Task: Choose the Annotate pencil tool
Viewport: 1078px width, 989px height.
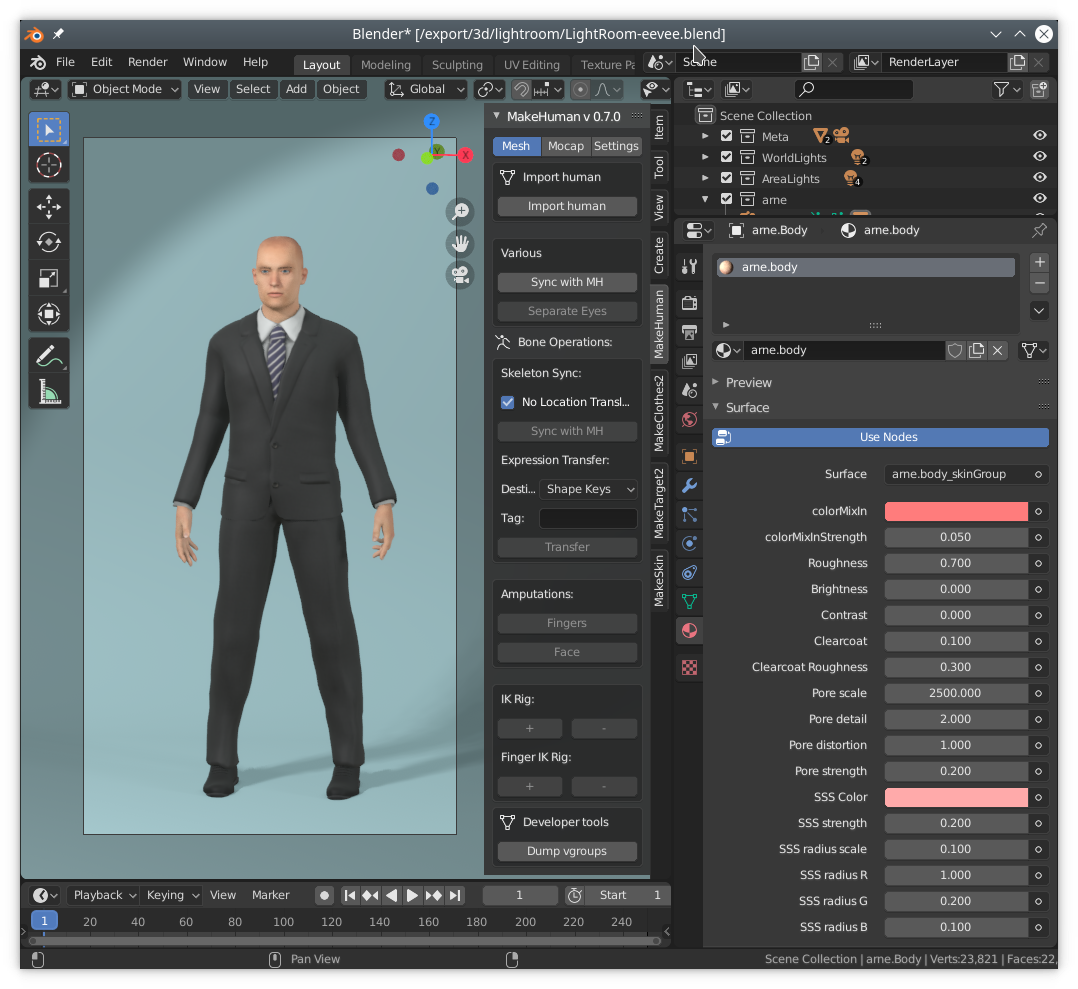Action: [49, 356]
